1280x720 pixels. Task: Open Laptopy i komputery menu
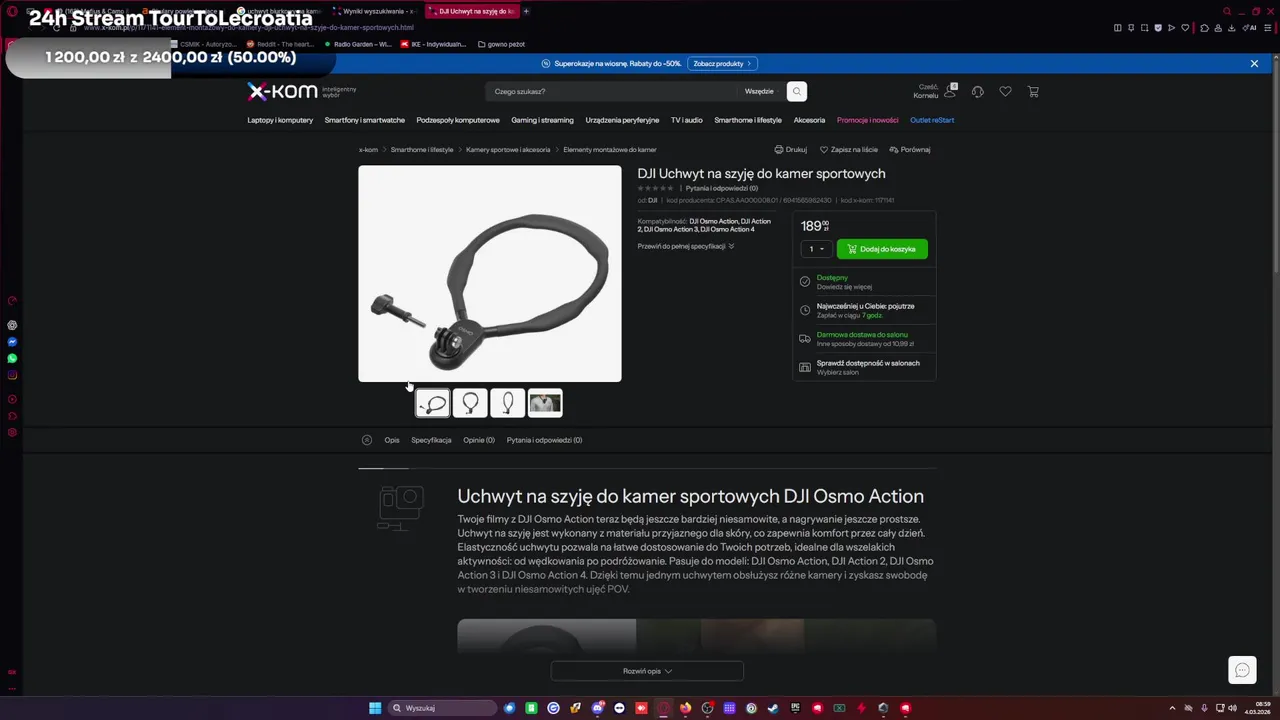(280, 120)
